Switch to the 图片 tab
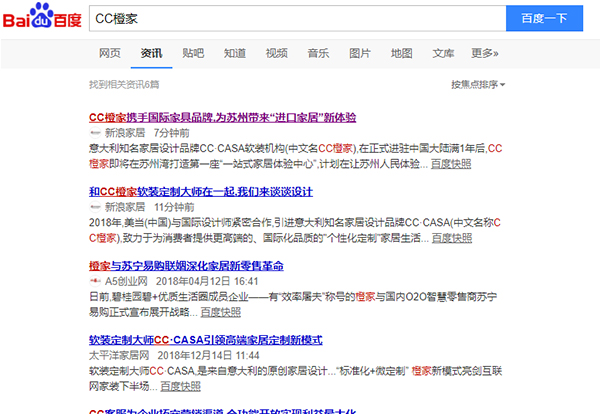The image size is (600, 414). [x=360, y=53]
